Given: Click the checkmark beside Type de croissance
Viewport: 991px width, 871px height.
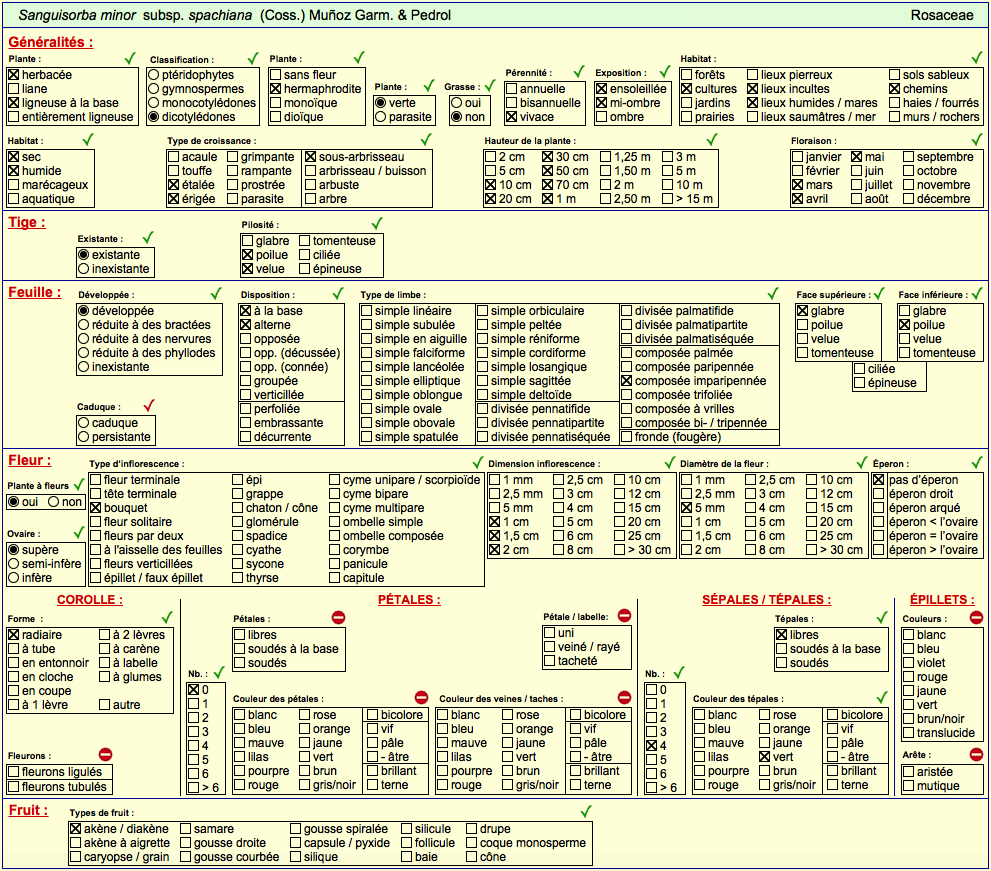Looking at the screenshot, I should (x=427, y=139).
